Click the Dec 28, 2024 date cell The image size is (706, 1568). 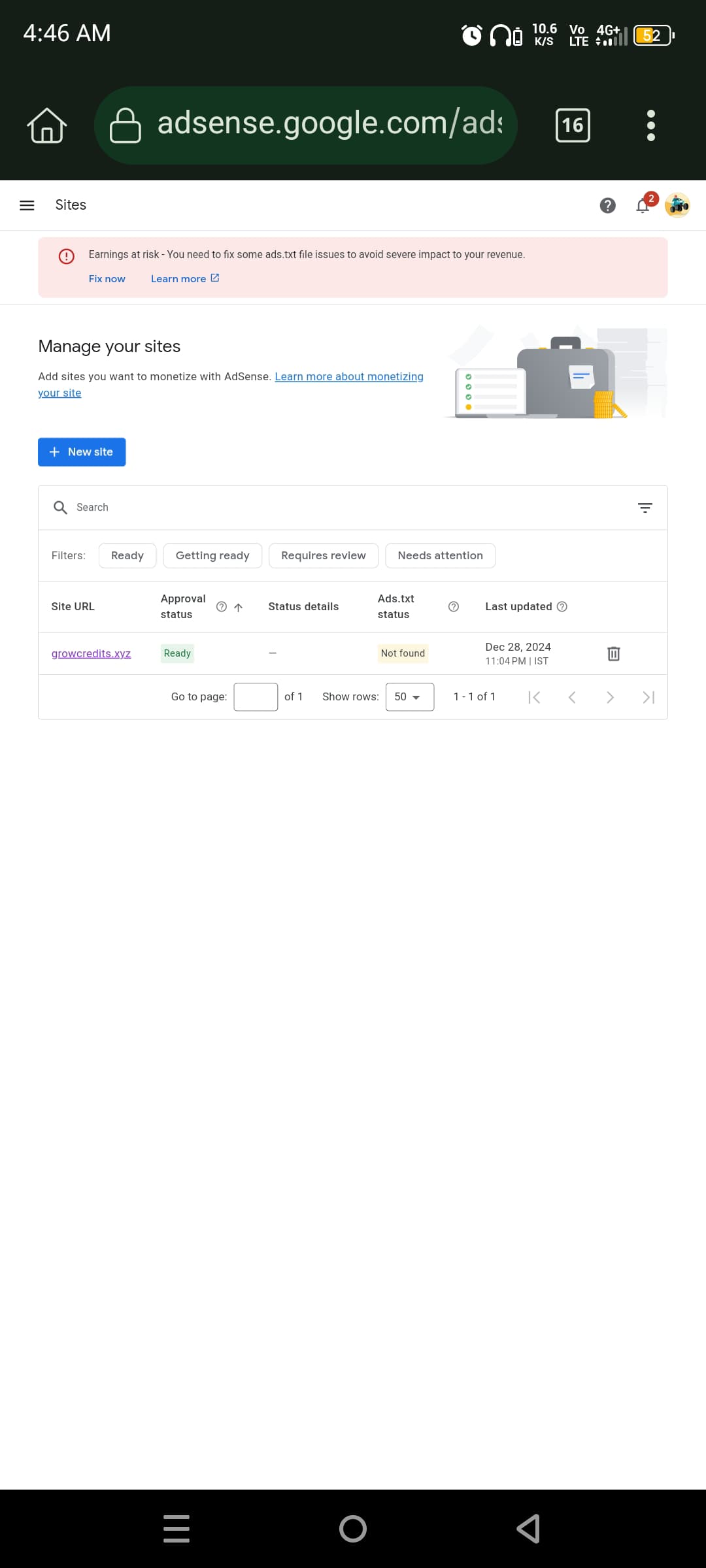pos(518,653)
